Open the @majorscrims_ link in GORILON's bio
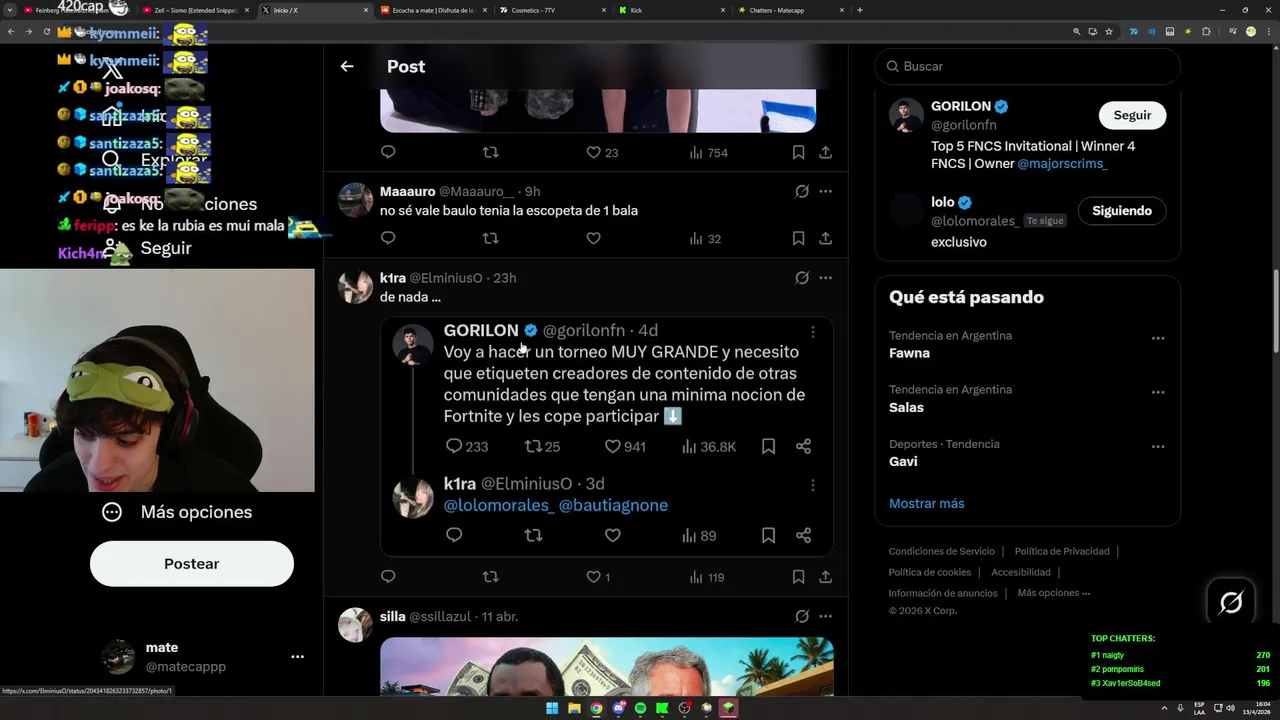The height and width of the screenshot is (720, 1280). (1062, 164)
